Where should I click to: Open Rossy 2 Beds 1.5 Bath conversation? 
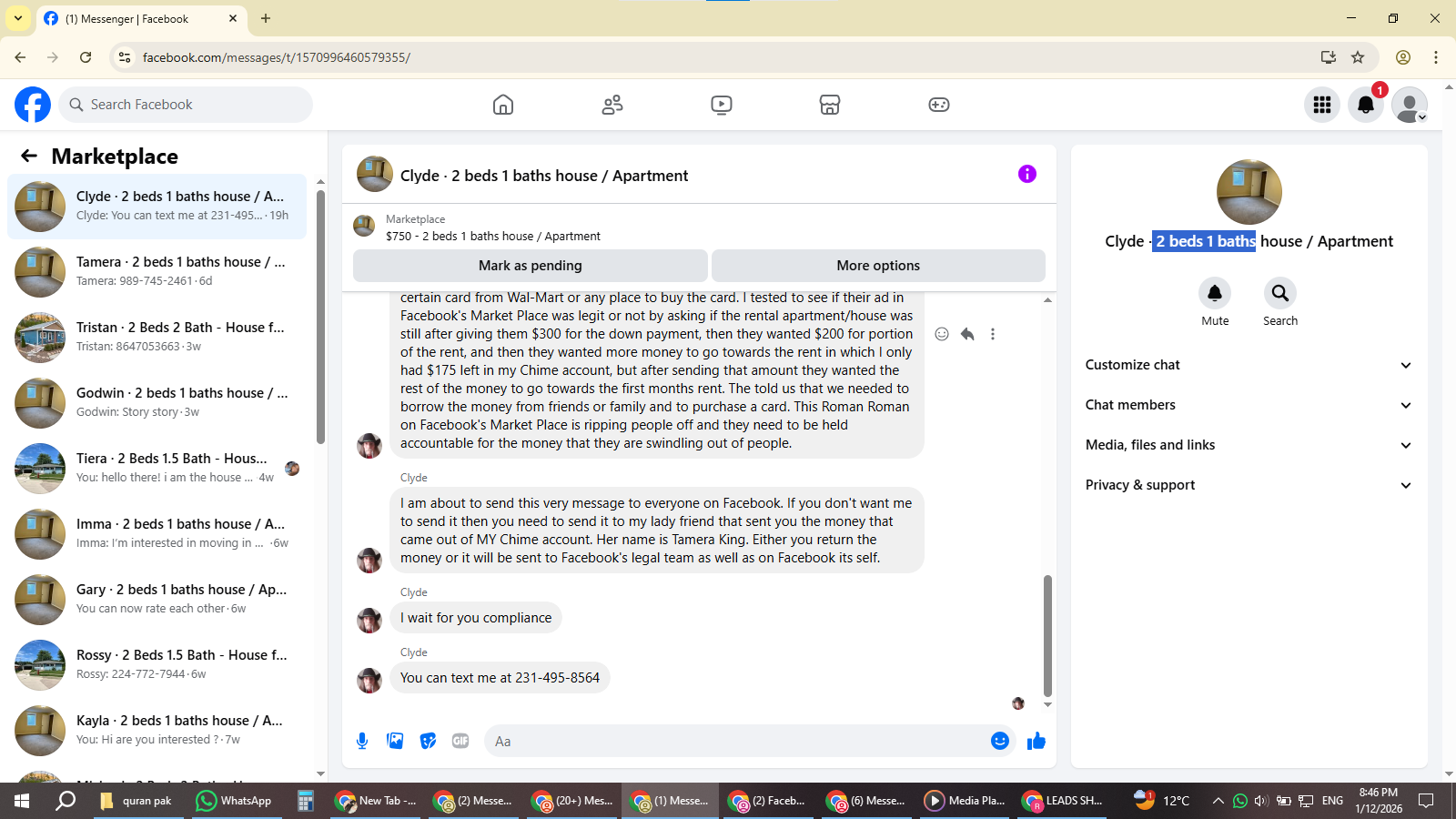tap(157, 665)
